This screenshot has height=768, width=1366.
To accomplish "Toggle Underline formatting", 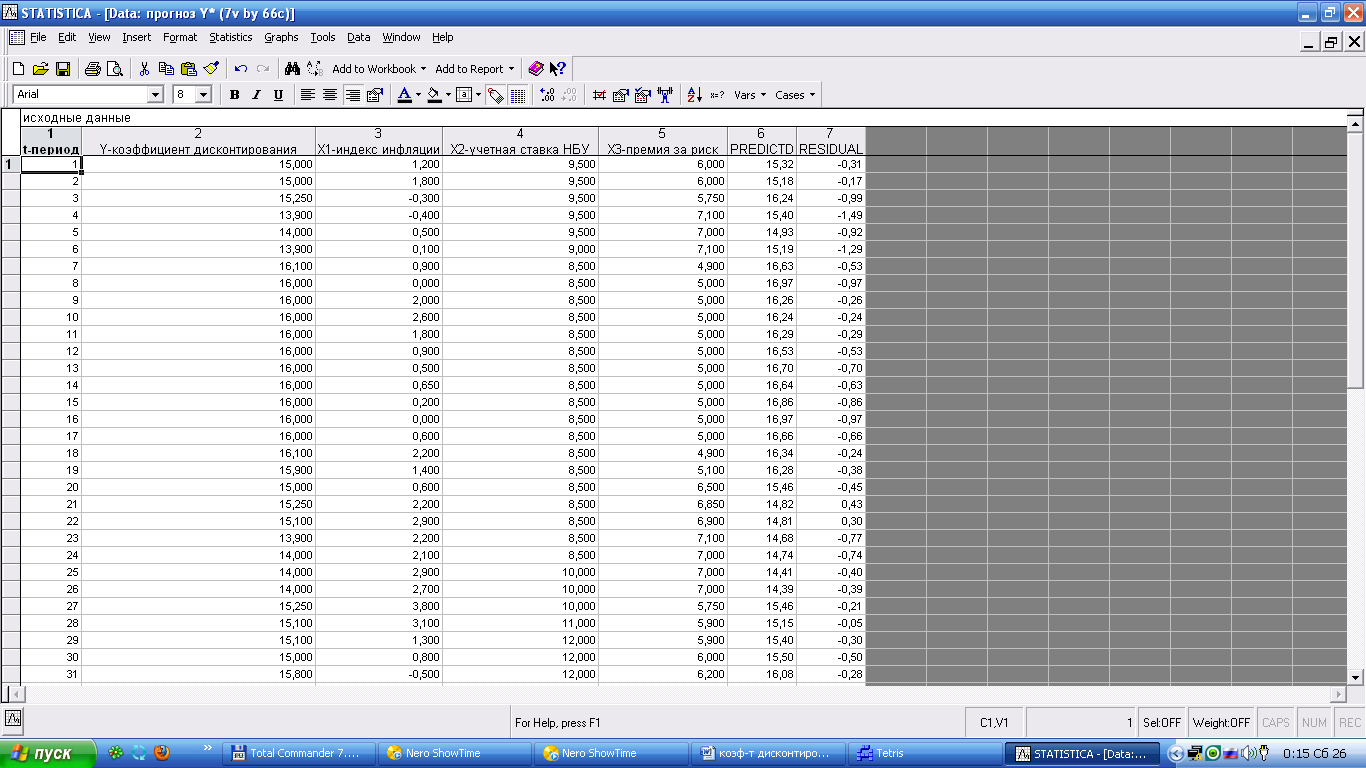I will click(278, 95).
